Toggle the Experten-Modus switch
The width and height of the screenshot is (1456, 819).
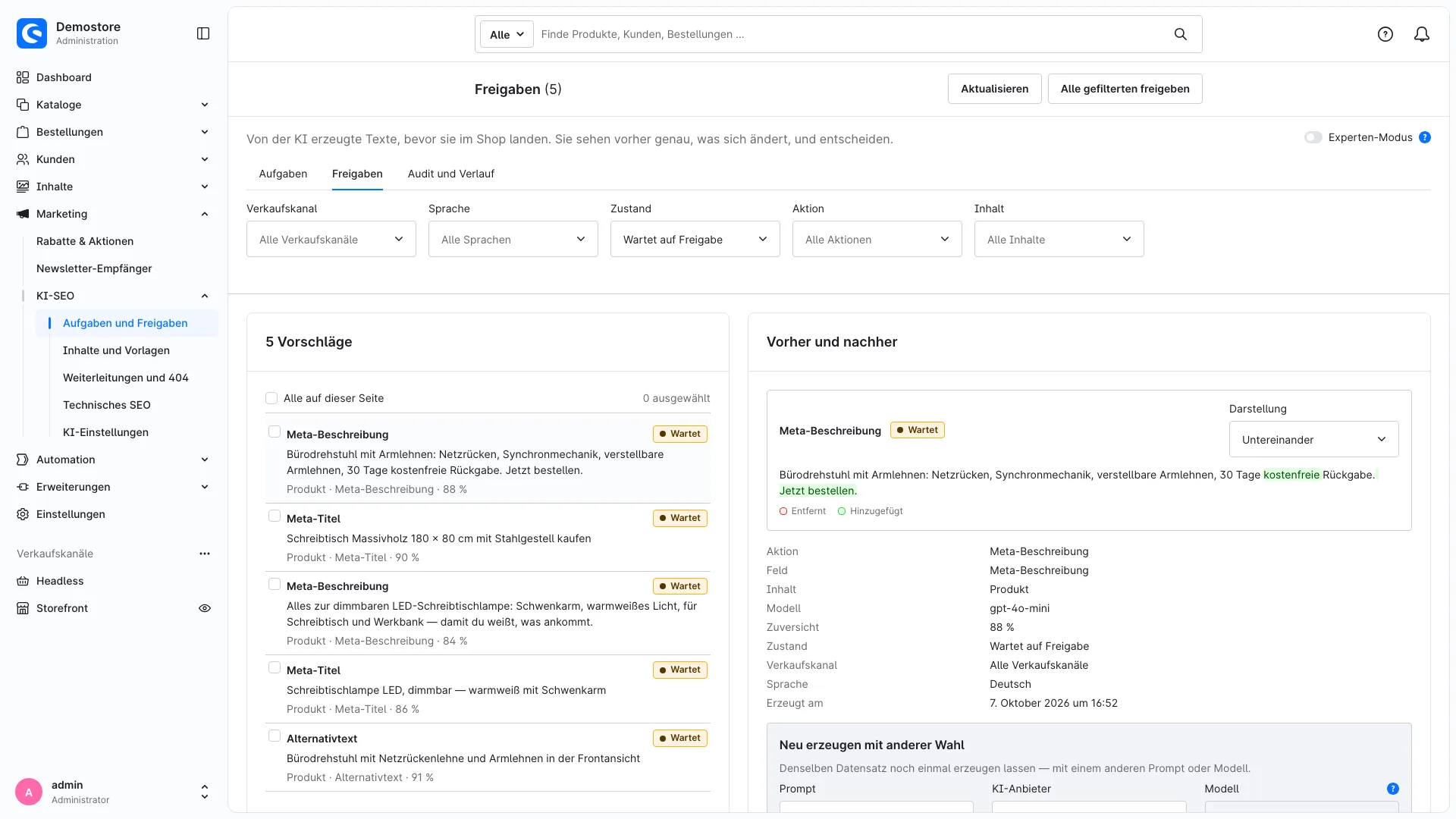pyautogui.click(x=1313, y=137)
